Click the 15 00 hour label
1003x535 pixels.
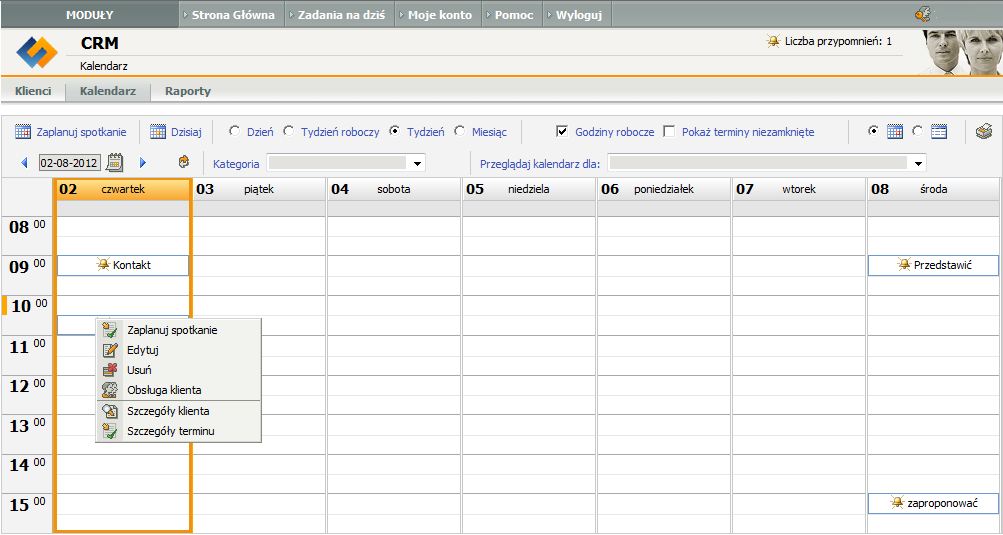pos(28,505)
